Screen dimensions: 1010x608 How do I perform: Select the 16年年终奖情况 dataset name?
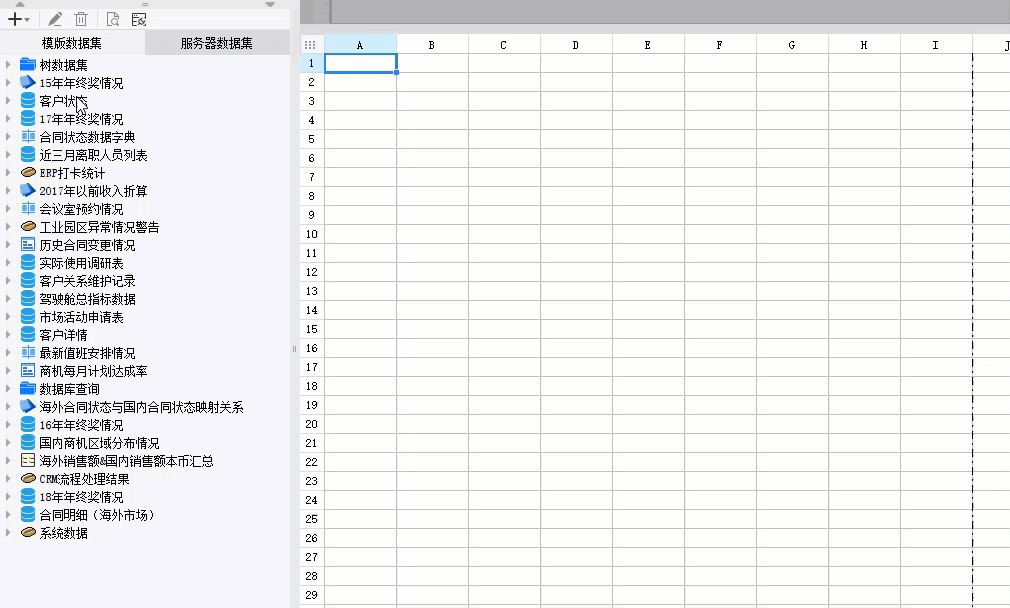click(x=81, y=425)
